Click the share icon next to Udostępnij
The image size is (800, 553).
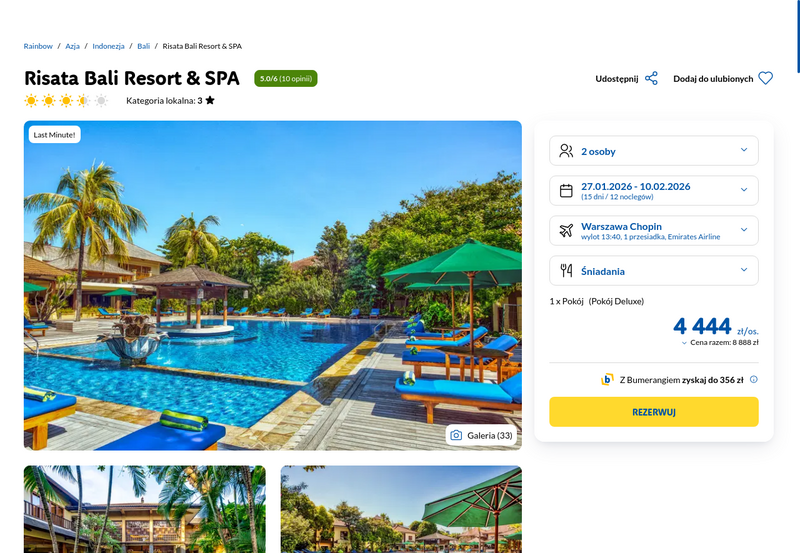651,79
